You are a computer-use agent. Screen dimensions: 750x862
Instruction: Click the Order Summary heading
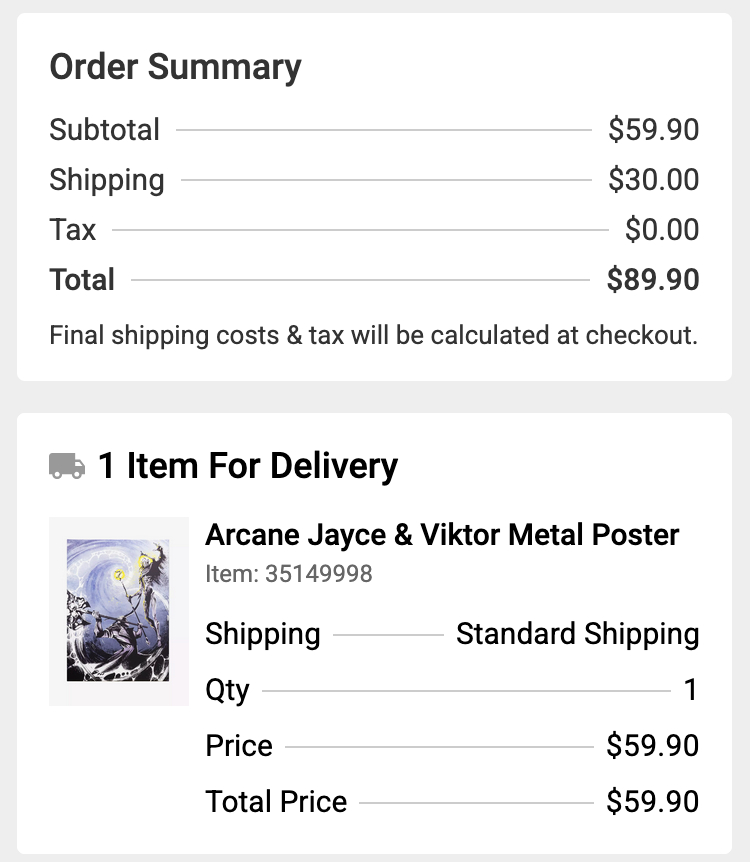coord(175,67)
